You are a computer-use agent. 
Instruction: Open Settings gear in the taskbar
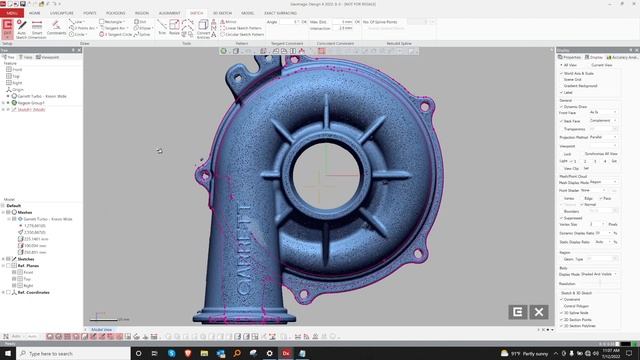click(269, 353)
